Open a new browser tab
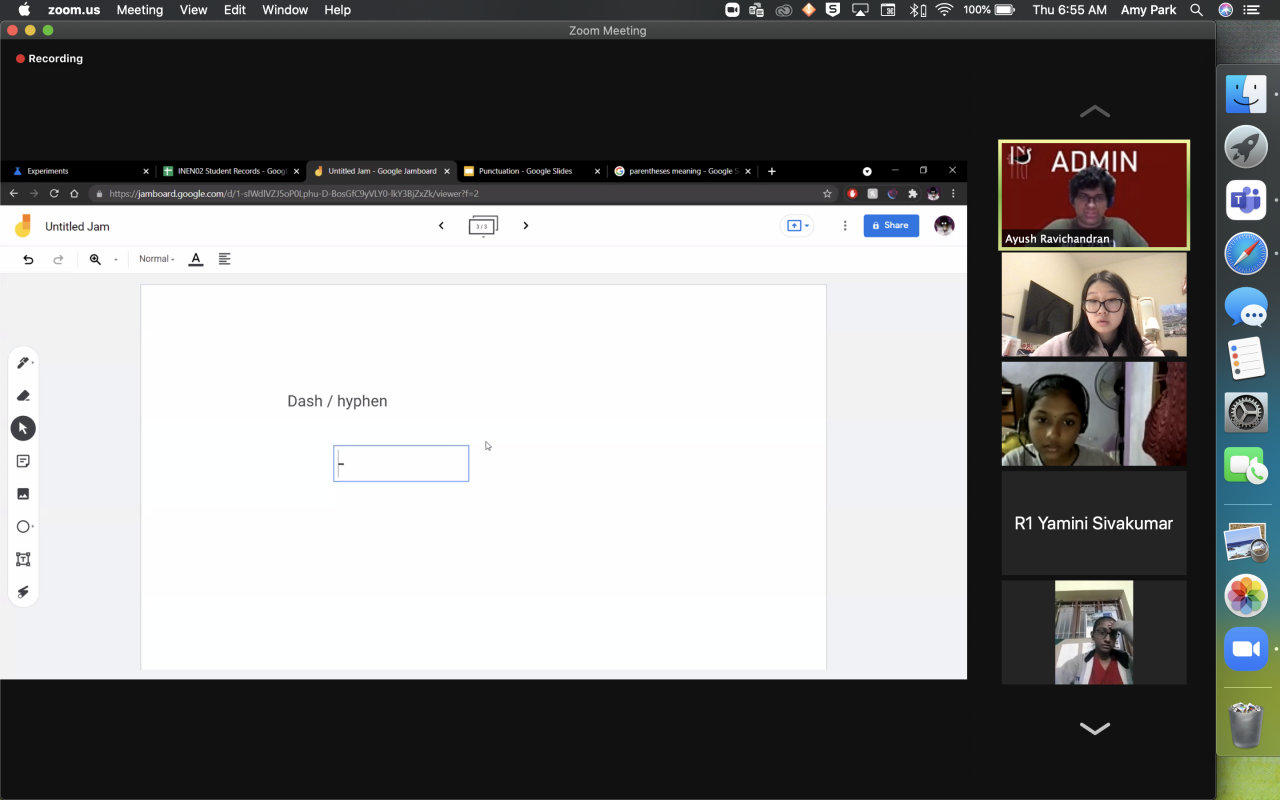 pos(771,171)
